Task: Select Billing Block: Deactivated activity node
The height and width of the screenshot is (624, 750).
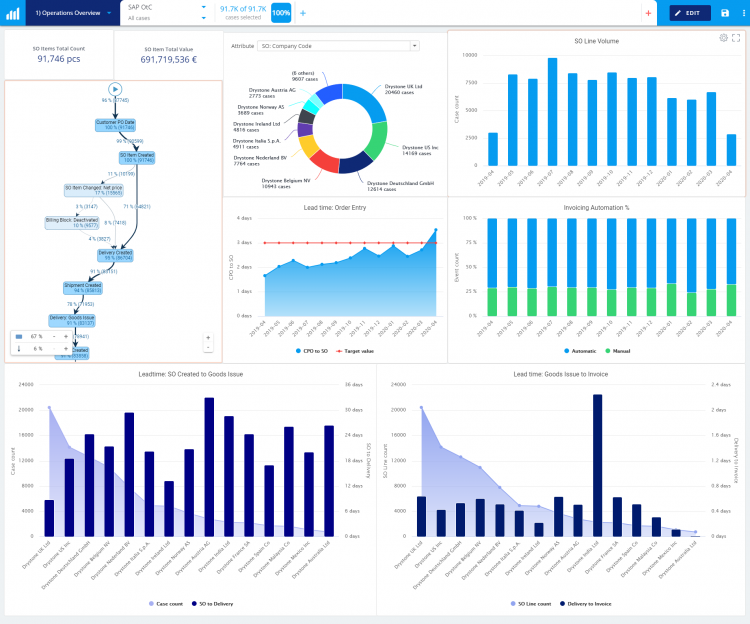Action: (x=72, y=223)
